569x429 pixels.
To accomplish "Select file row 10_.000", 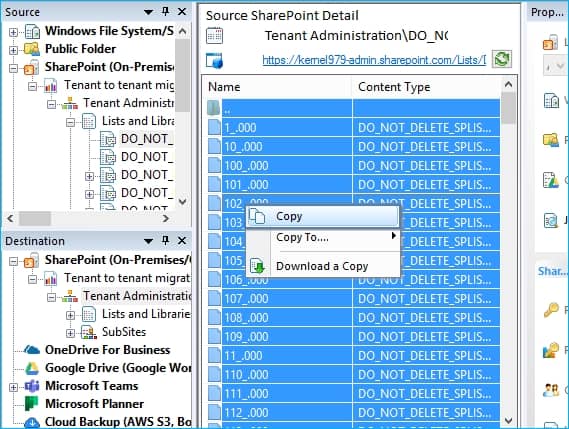I will [x=354, y=147].
